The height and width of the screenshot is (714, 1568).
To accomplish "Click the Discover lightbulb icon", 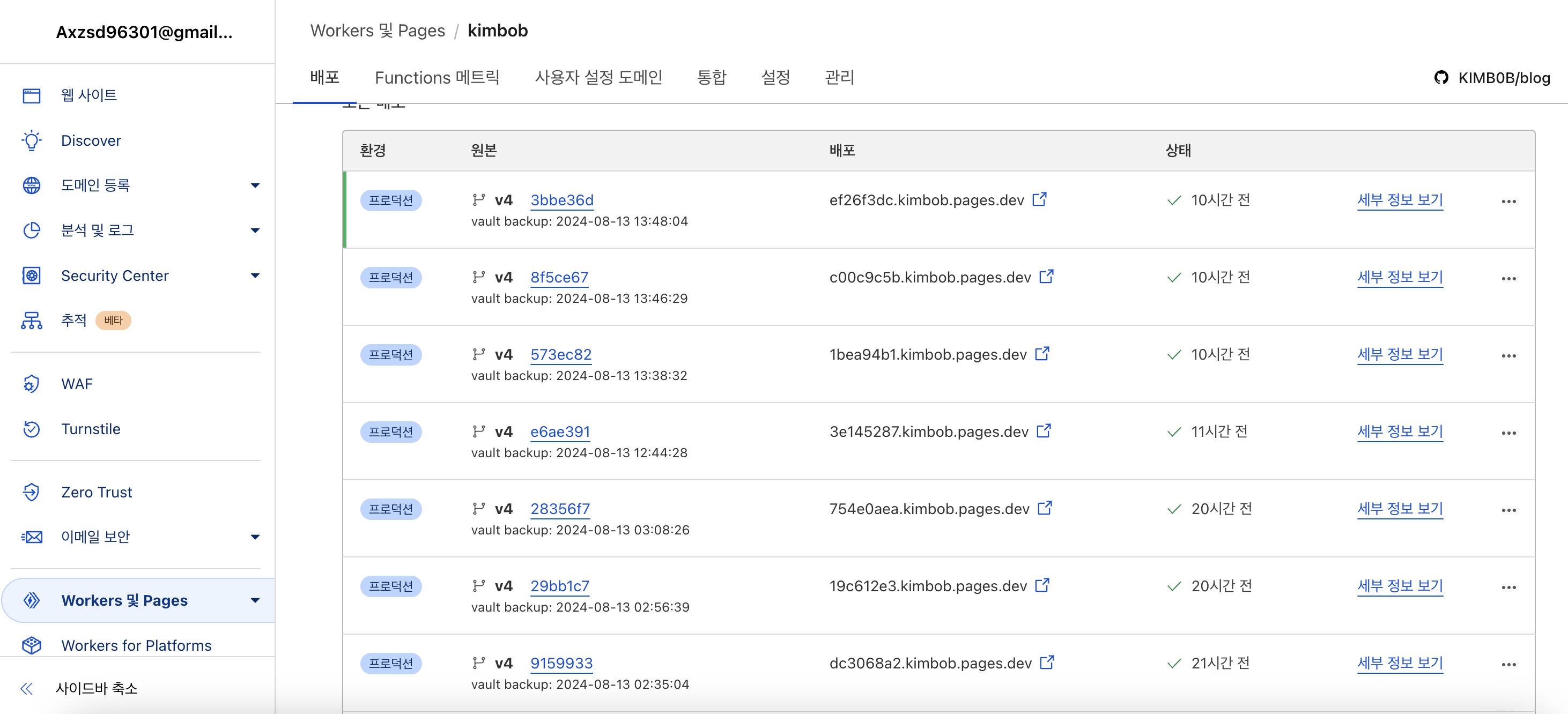I will [x=32, y=140].
